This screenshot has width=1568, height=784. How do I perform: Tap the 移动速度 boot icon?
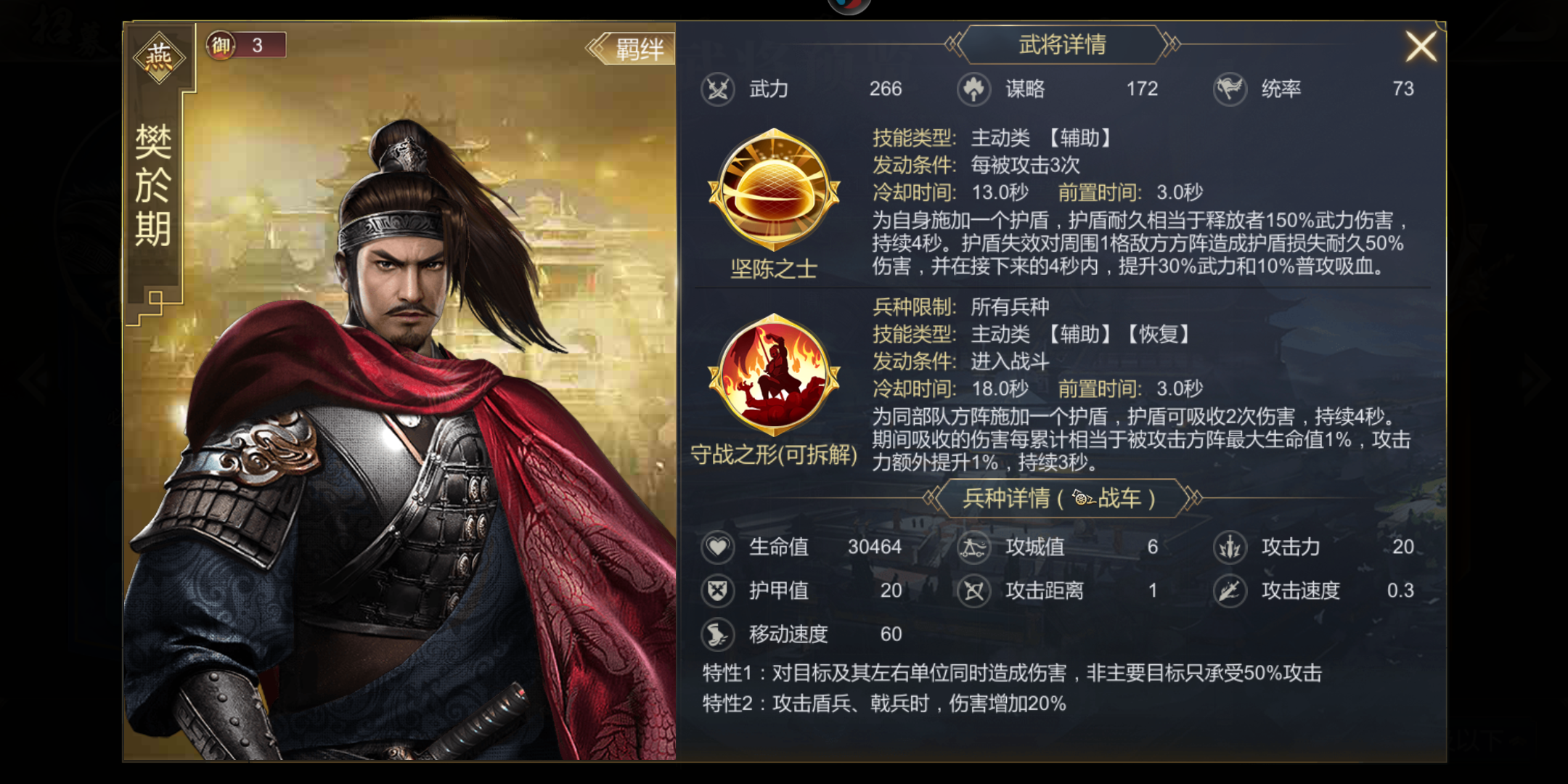(x=718, y=634)
